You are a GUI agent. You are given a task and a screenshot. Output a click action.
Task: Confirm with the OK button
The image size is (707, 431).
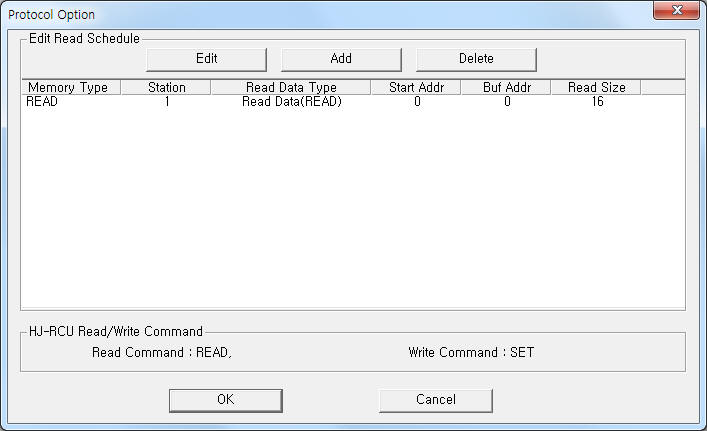[x=226, y=400]
